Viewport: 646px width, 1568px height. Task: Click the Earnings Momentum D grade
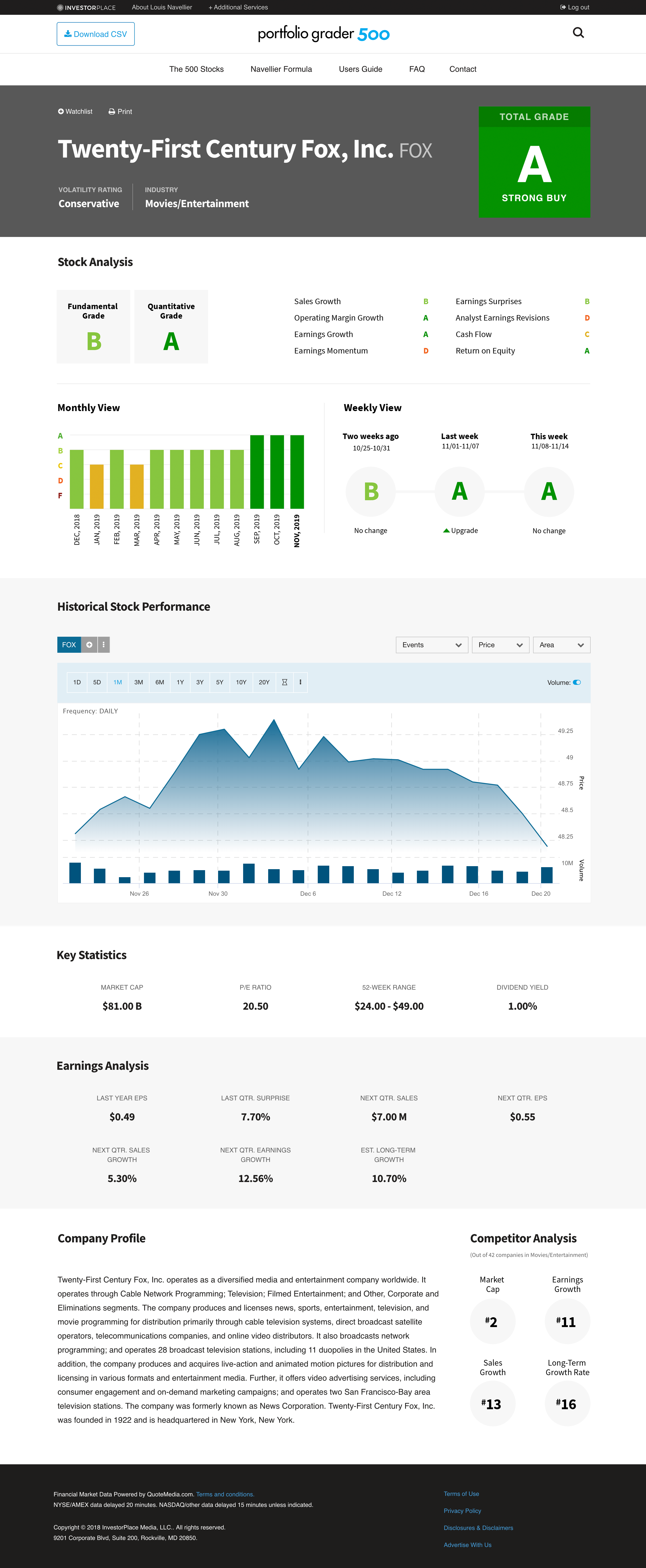coord(426,351)
